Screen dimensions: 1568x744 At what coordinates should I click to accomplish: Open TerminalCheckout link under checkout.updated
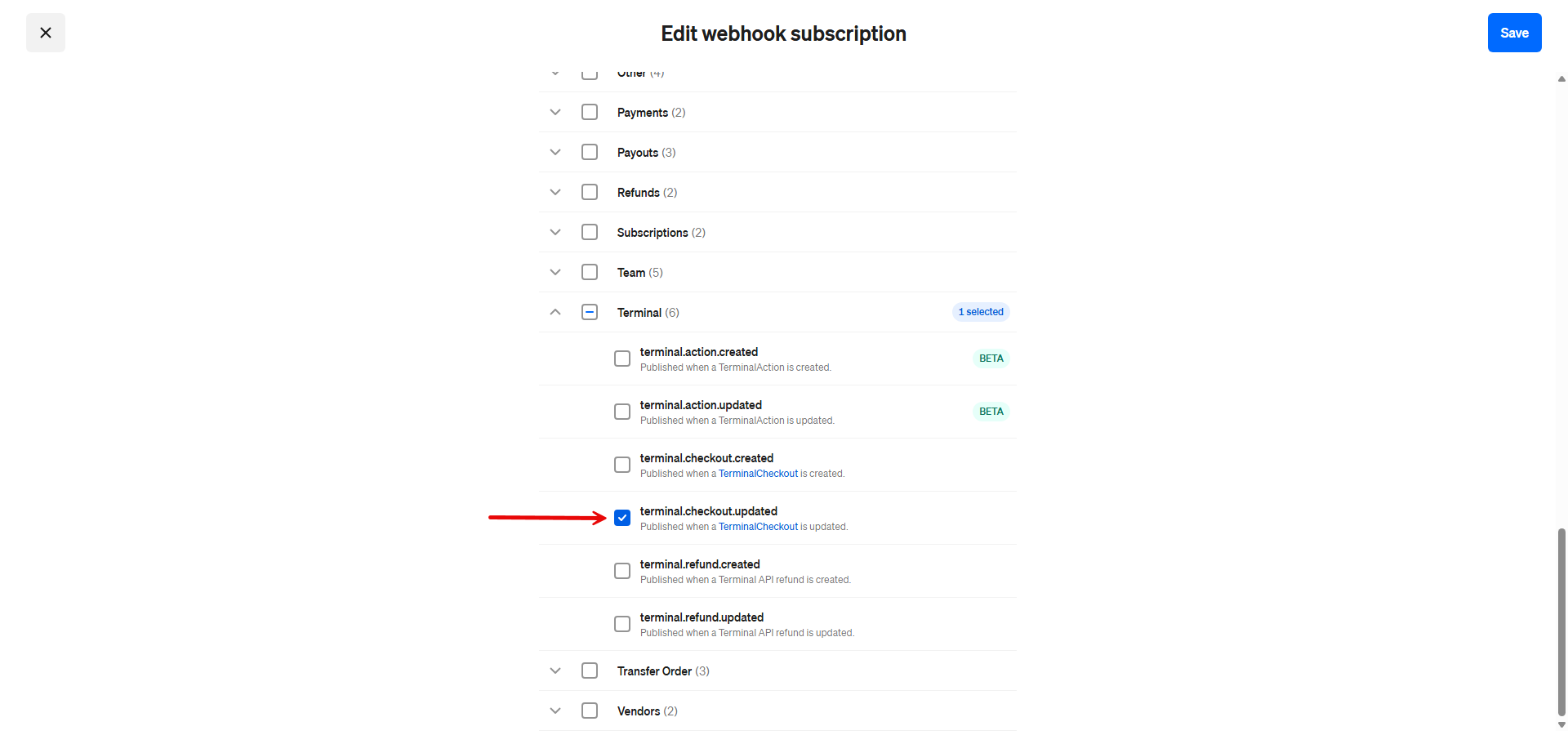[758, 527]
